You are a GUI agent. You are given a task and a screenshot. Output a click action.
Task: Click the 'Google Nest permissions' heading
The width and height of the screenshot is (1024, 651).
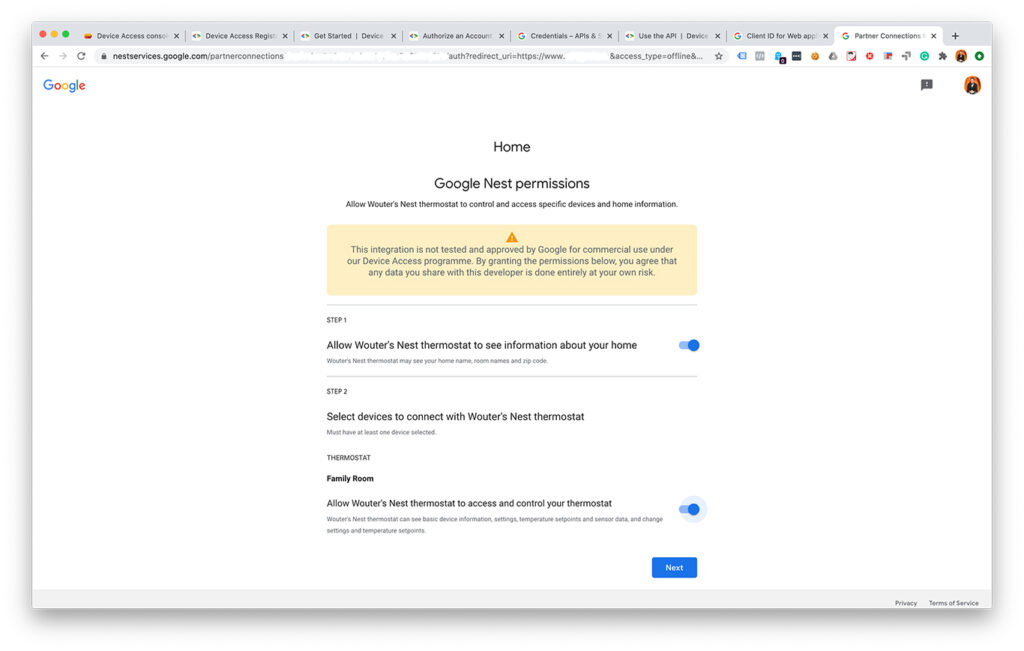tap(512, 183)
